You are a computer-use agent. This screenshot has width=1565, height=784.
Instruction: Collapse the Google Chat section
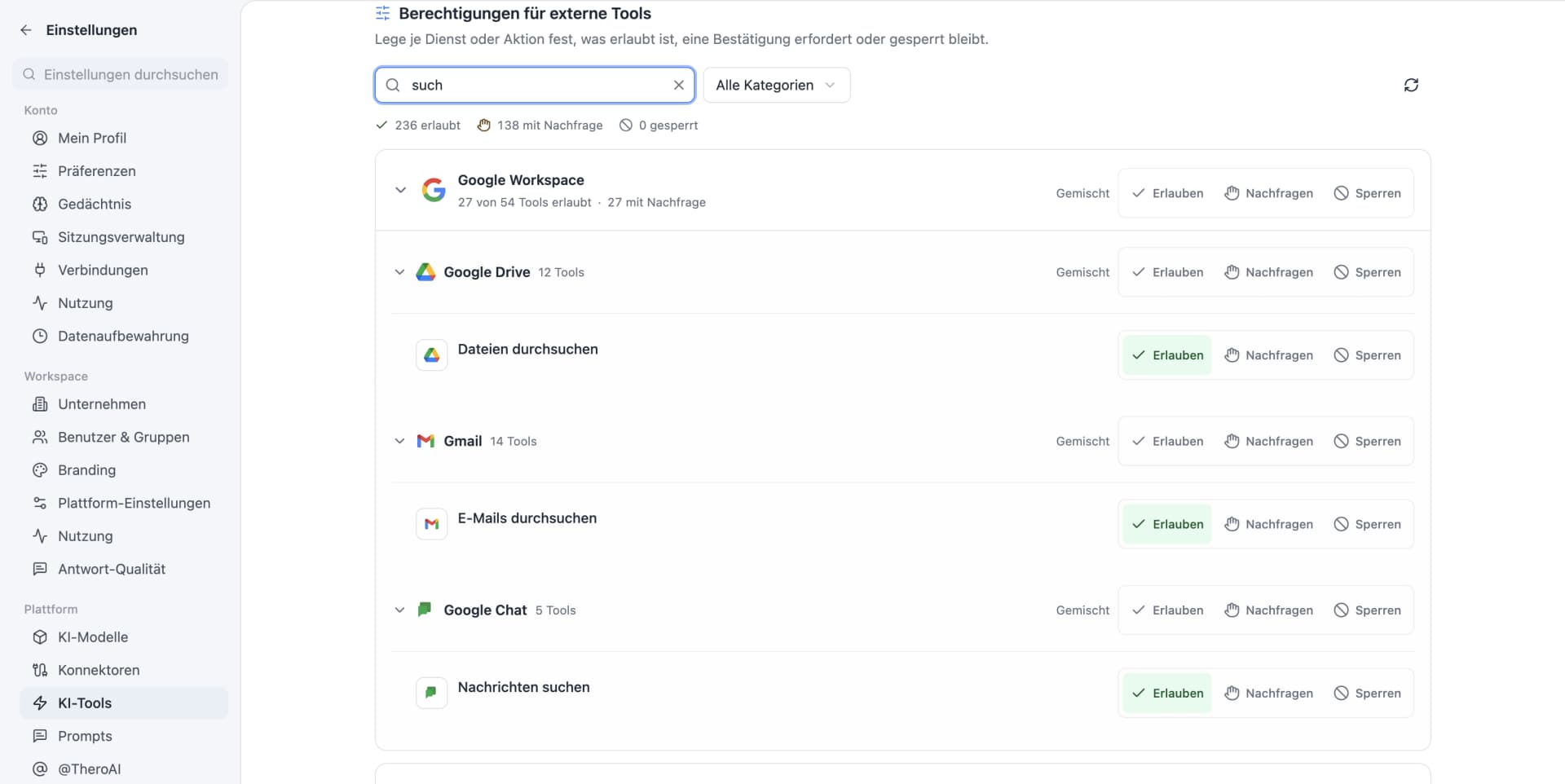click(399, 610)
